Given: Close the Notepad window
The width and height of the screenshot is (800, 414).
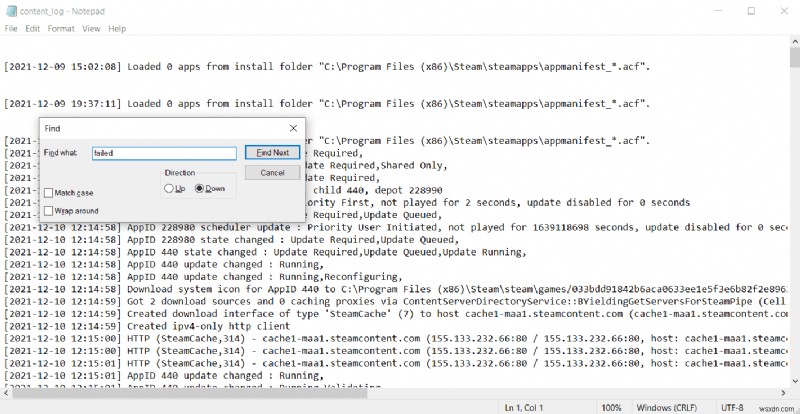Looking at the screenshot, I should click(x=784, y=11).
